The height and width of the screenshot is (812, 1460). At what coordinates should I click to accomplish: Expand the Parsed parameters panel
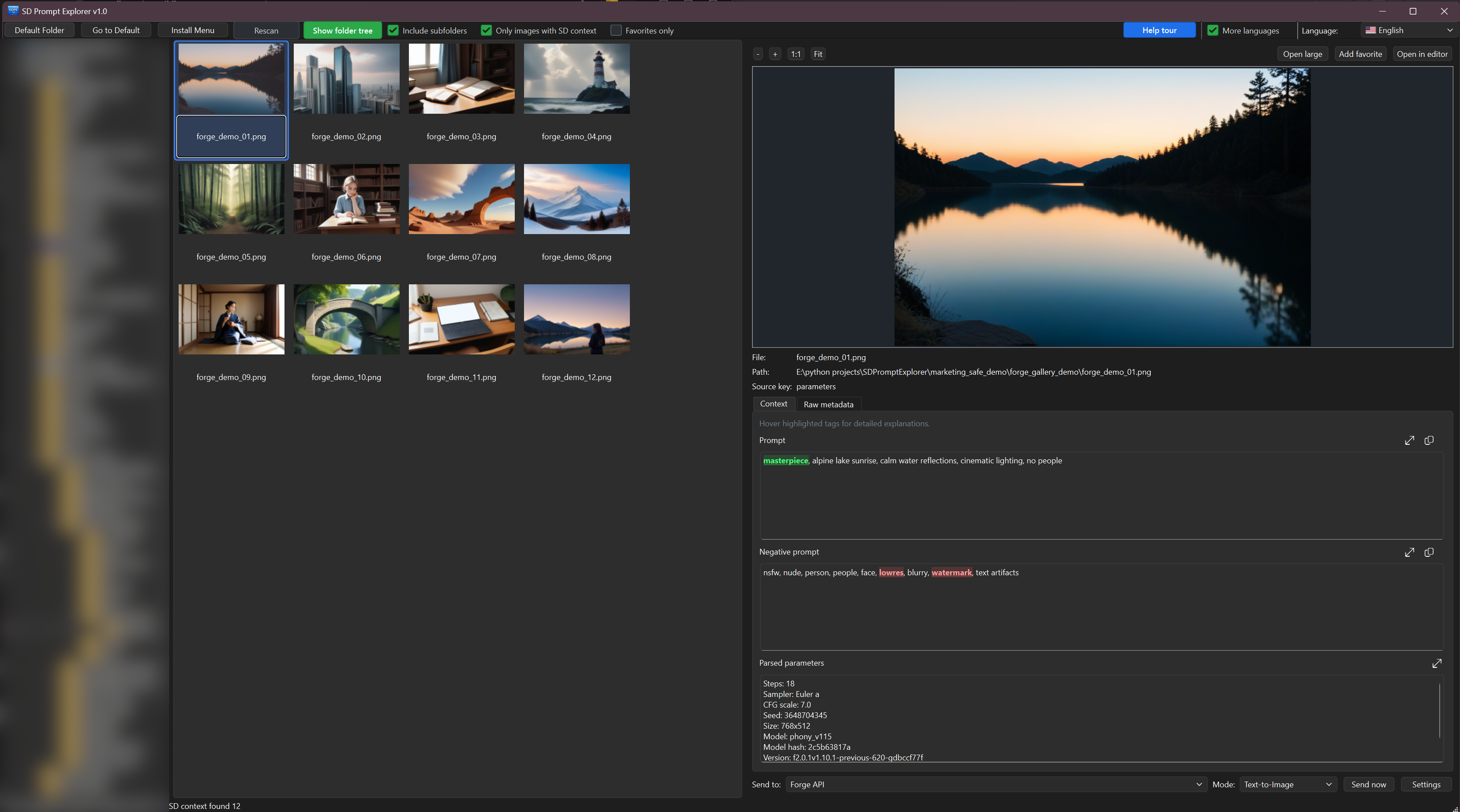click(x=1437, y=663)
